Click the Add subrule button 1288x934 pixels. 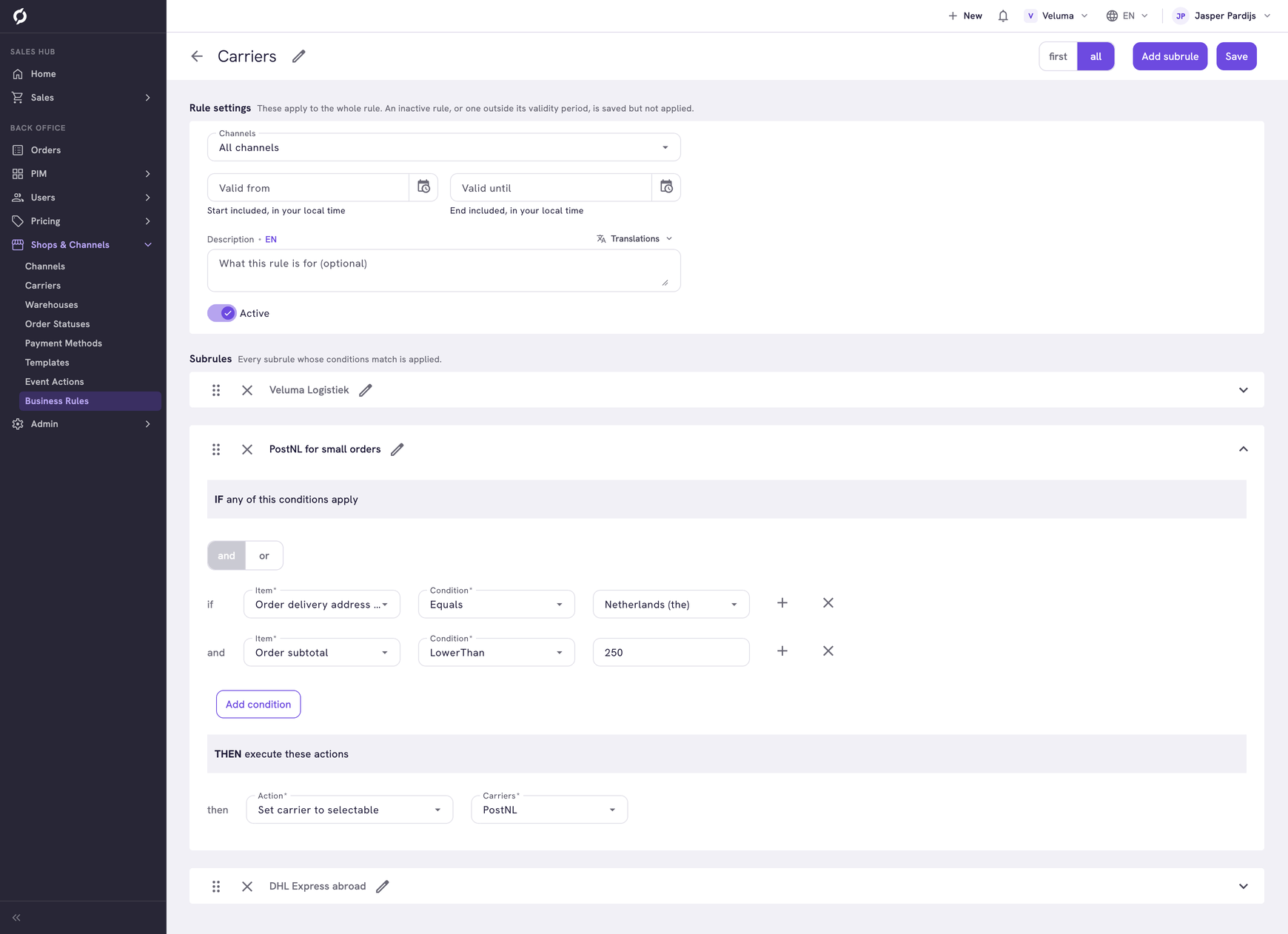(1170, 56)
